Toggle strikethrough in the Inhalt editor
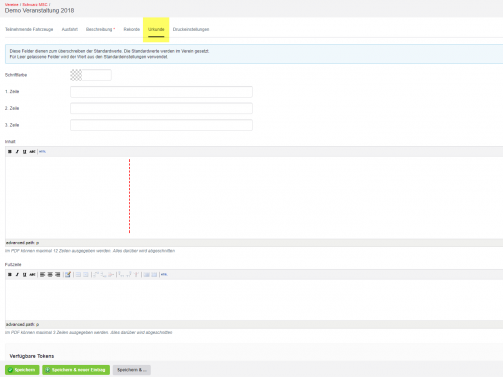The width and height of the screenshot is (503, 377). (x=32, y=152)
